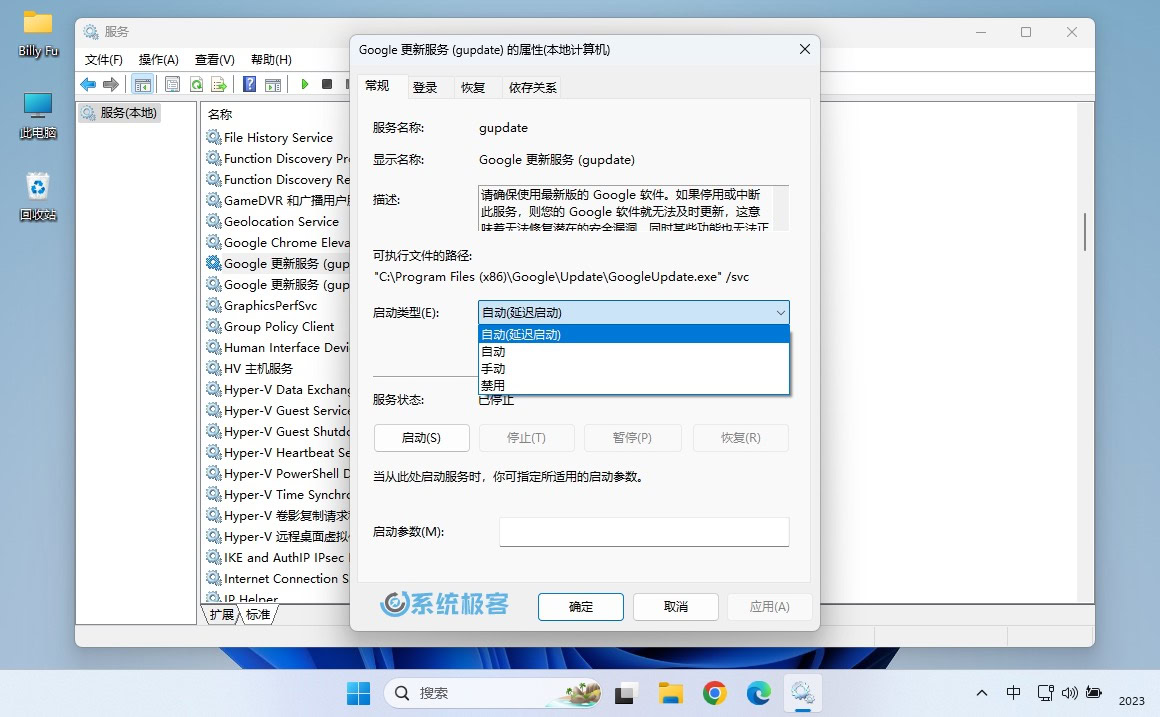1160x717 pixels.
Task: Open the blue question mark Help icon
Action: [x=250, y=84]
